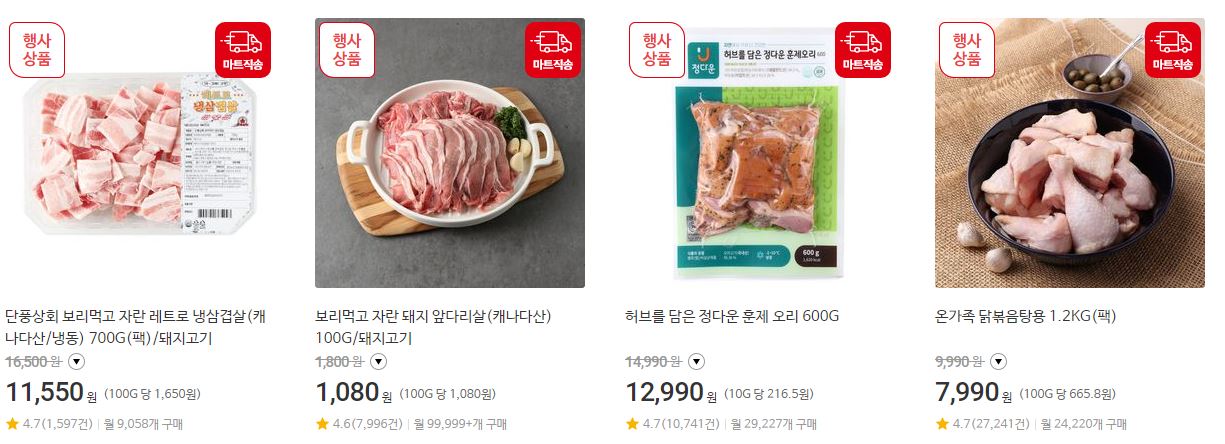Viewport: 1225px width, 444px height.
Task: Click 행사상품 badge on 앞다리살 image
Action: pos(347,50)
